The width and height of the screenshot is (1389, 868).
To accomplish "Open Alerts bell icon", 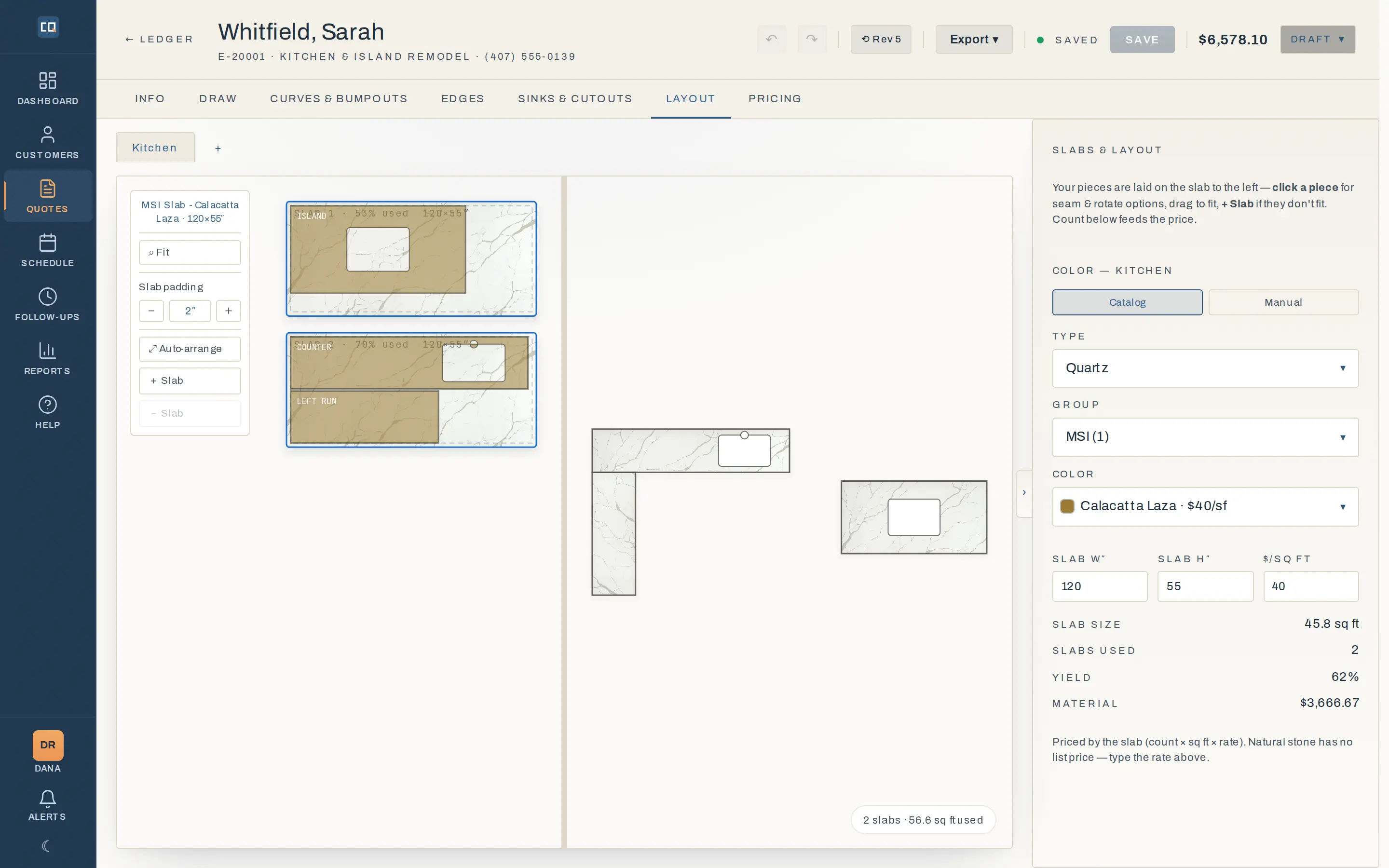I will [48, 805].
